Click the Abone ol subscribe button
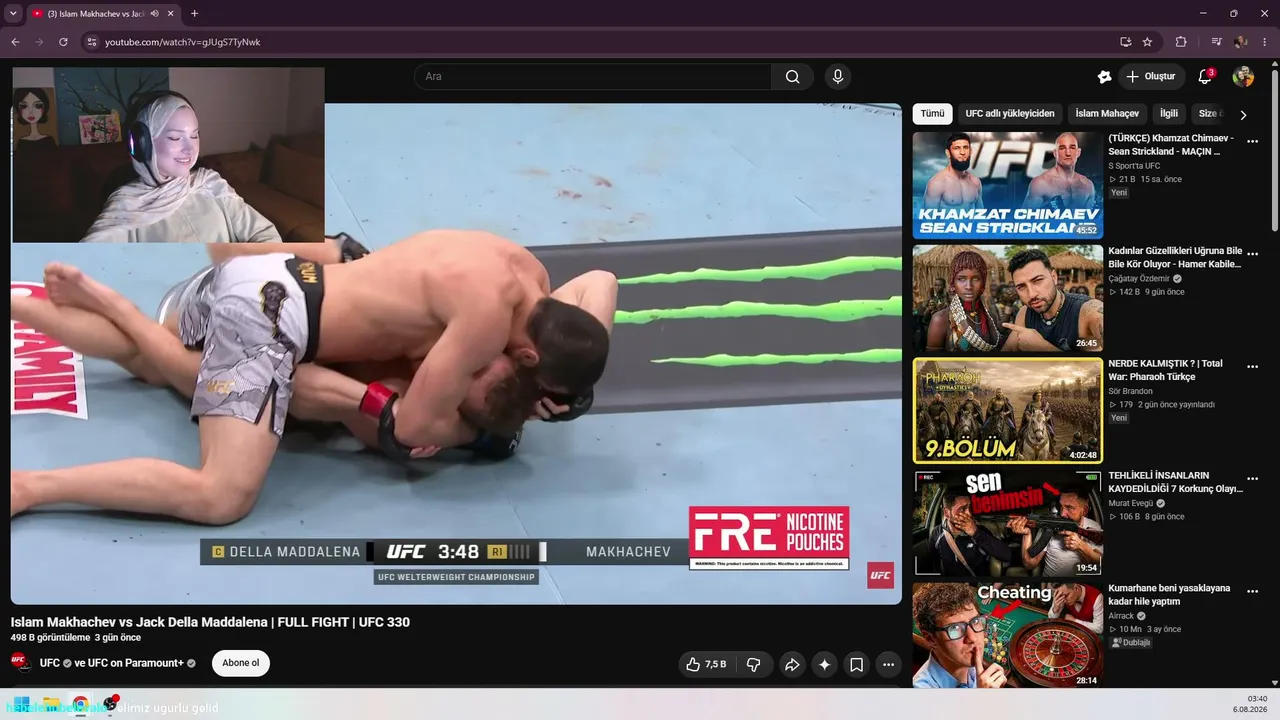The height and width of the screenshot is (720, 1280). (x=241, y=663)
